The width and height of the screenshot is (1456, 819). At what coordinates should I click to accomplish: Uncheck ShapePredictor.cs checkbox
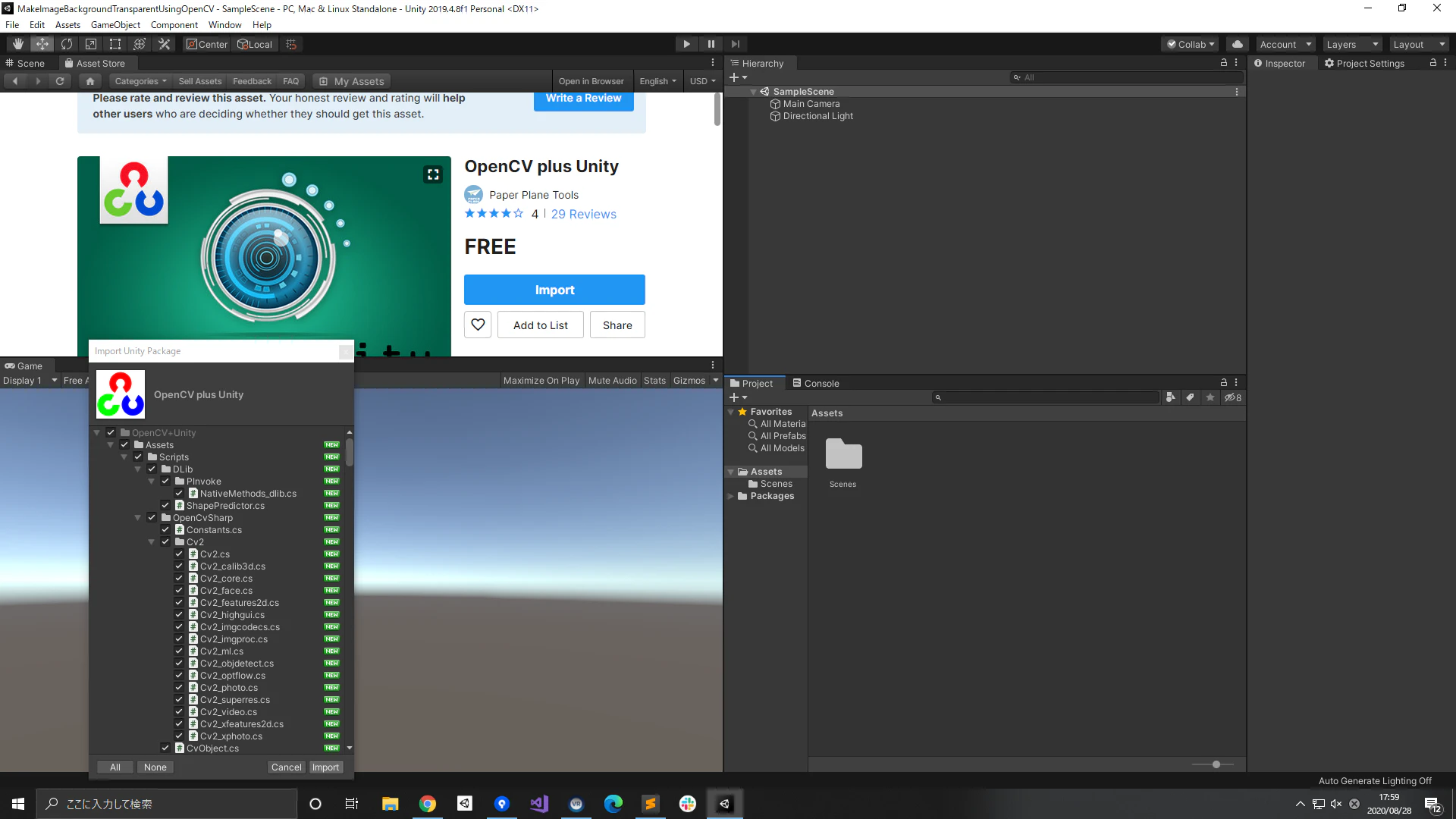pyautogui.click(x=165, y=506)
